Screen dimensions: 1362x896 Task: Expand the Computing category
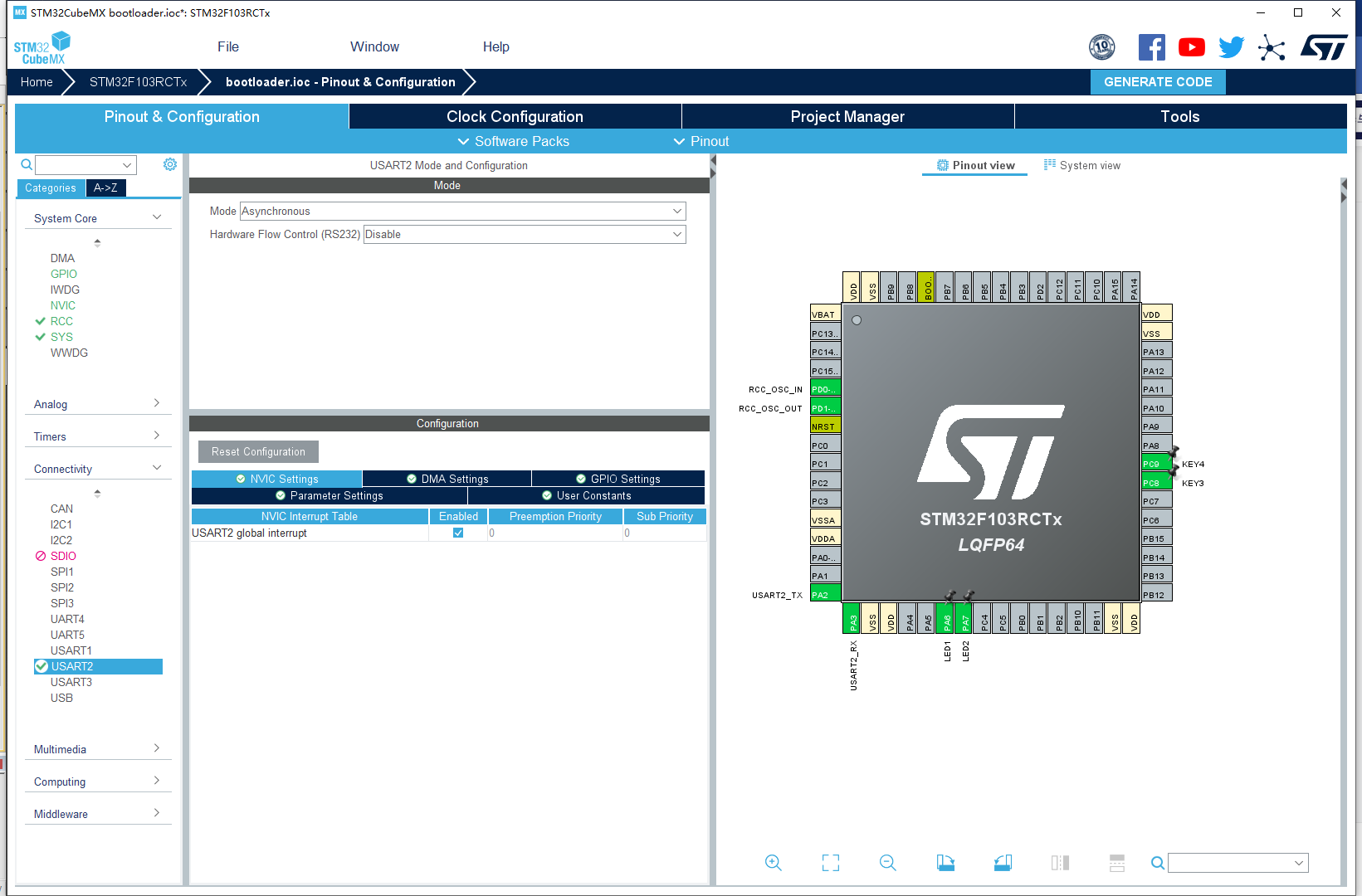(x=98, y=782)
